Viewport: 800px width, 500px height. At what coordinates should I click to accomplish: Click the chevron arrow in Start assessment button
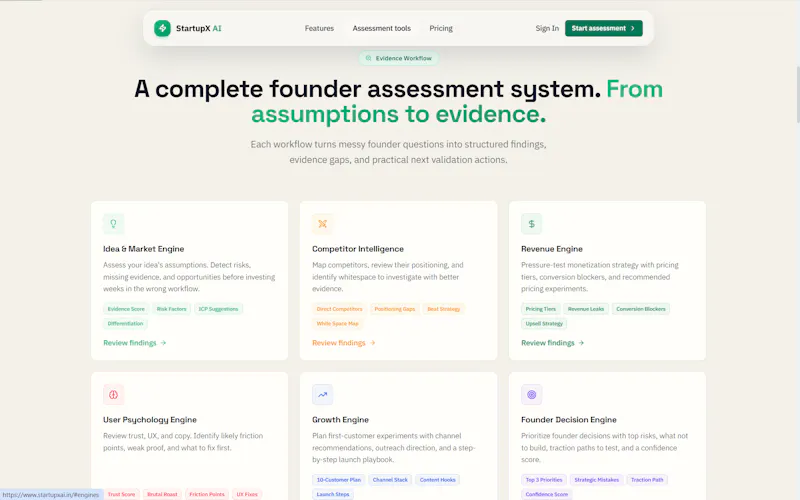[x=633, y=28]
